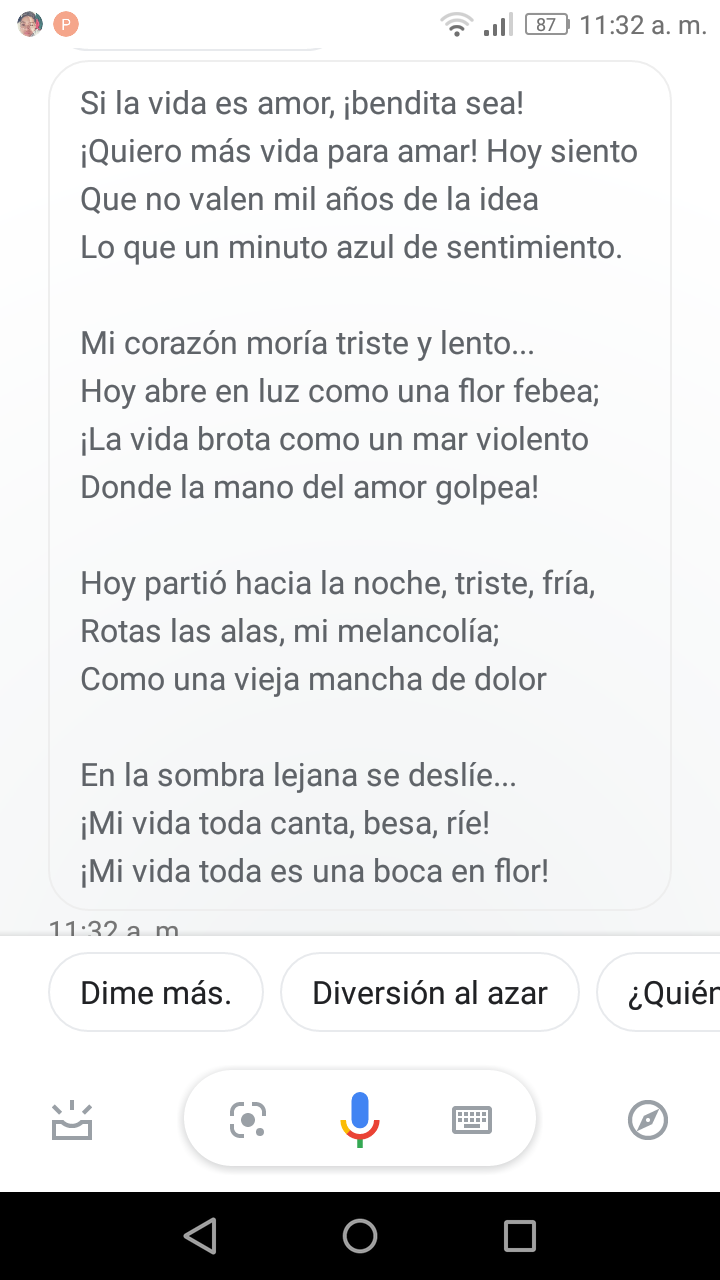The width and height of the screenshot is (720, 1280).
Task: Tap the mobile signal strength icon
Action: click(x=497, y=25)
